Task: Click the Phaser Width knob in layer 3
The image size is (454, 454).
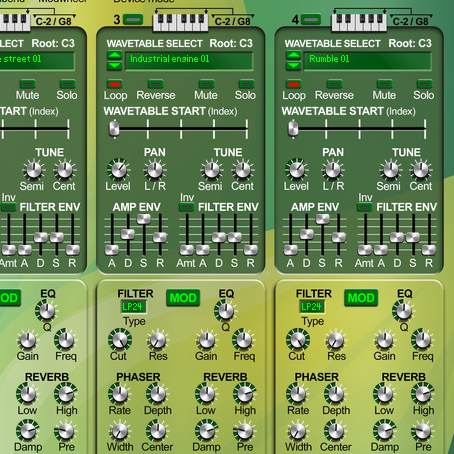Action: point(119,431)
